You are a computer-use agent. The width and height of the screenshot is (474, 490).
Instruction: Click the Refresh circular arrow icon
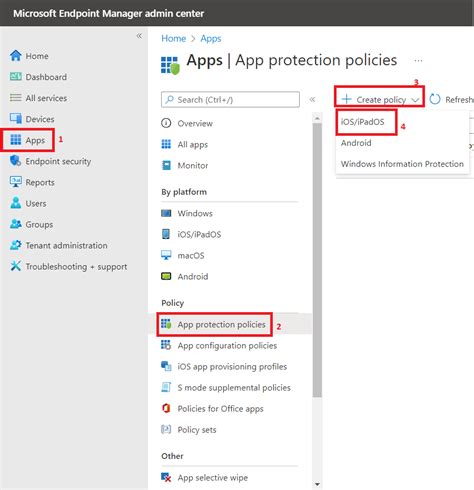coord(435,99)
